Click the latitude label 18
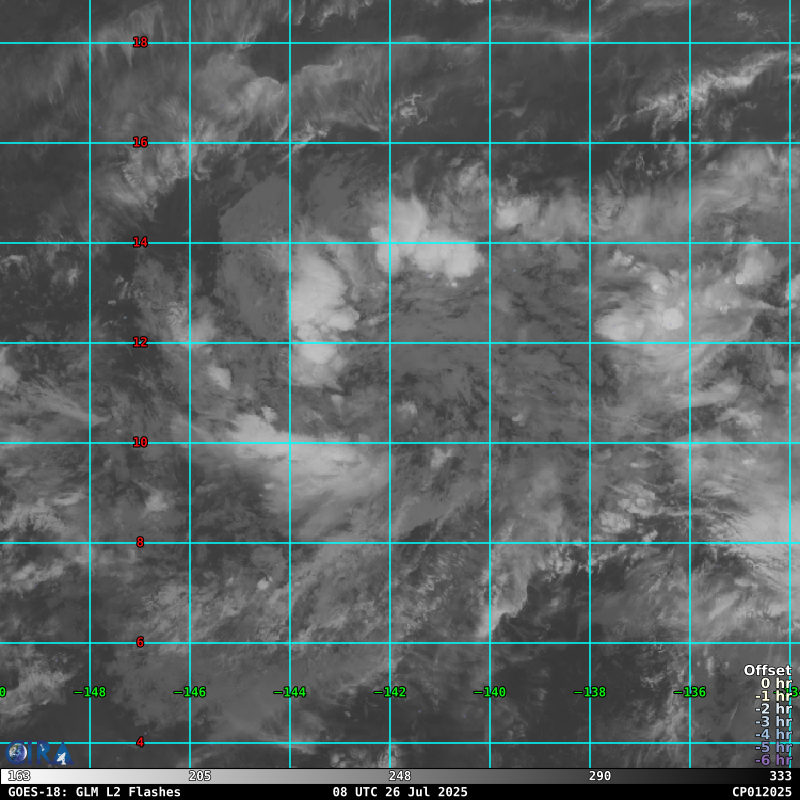 [140, 42]
